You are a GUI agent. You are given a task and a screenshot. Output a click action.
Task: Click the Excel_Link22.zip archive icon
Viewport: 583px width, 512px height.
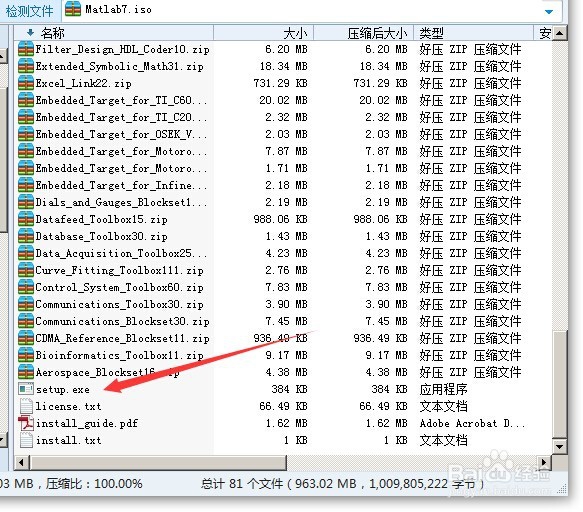pos(26,83)
